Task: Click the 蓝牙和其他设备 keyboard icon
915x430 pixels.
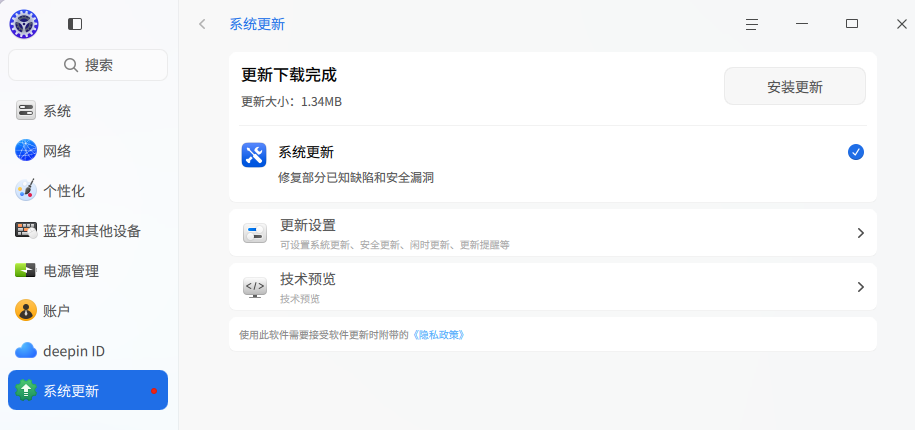Action: 26,230
